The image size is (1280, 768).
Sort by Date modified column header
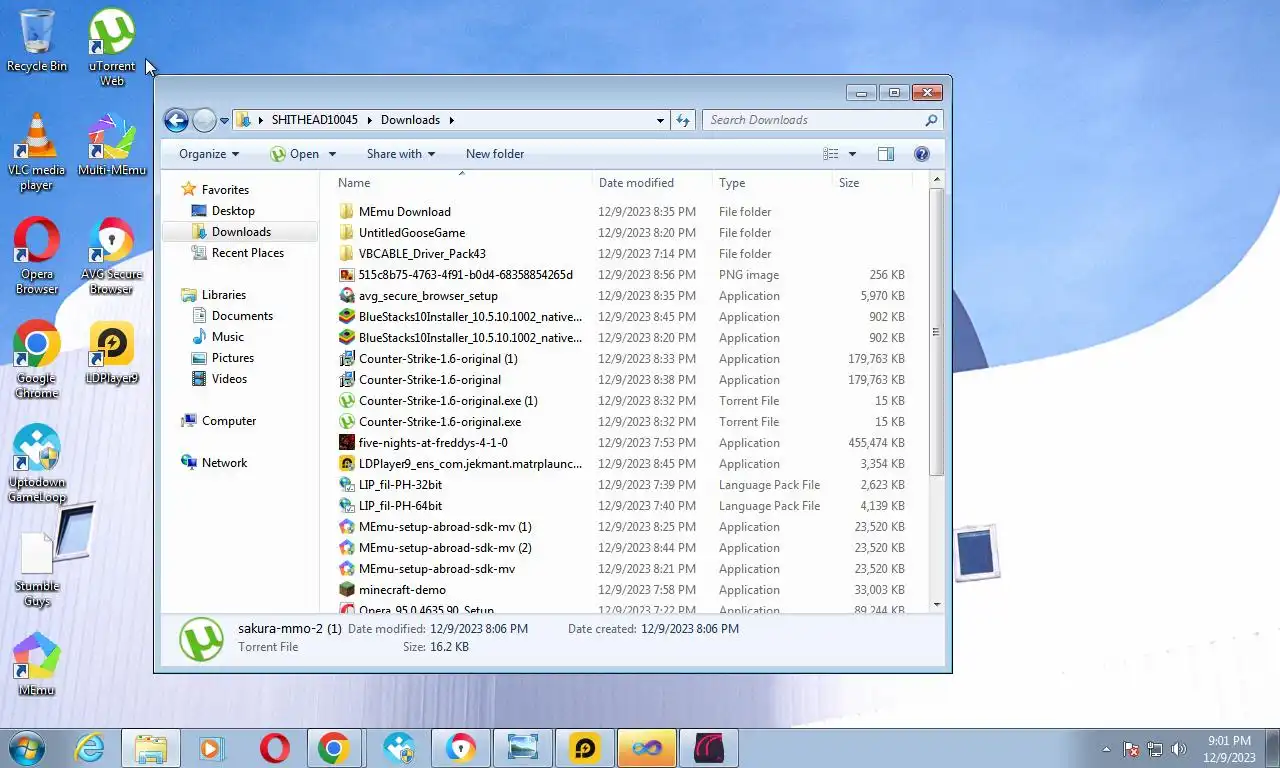pos(652,183)
